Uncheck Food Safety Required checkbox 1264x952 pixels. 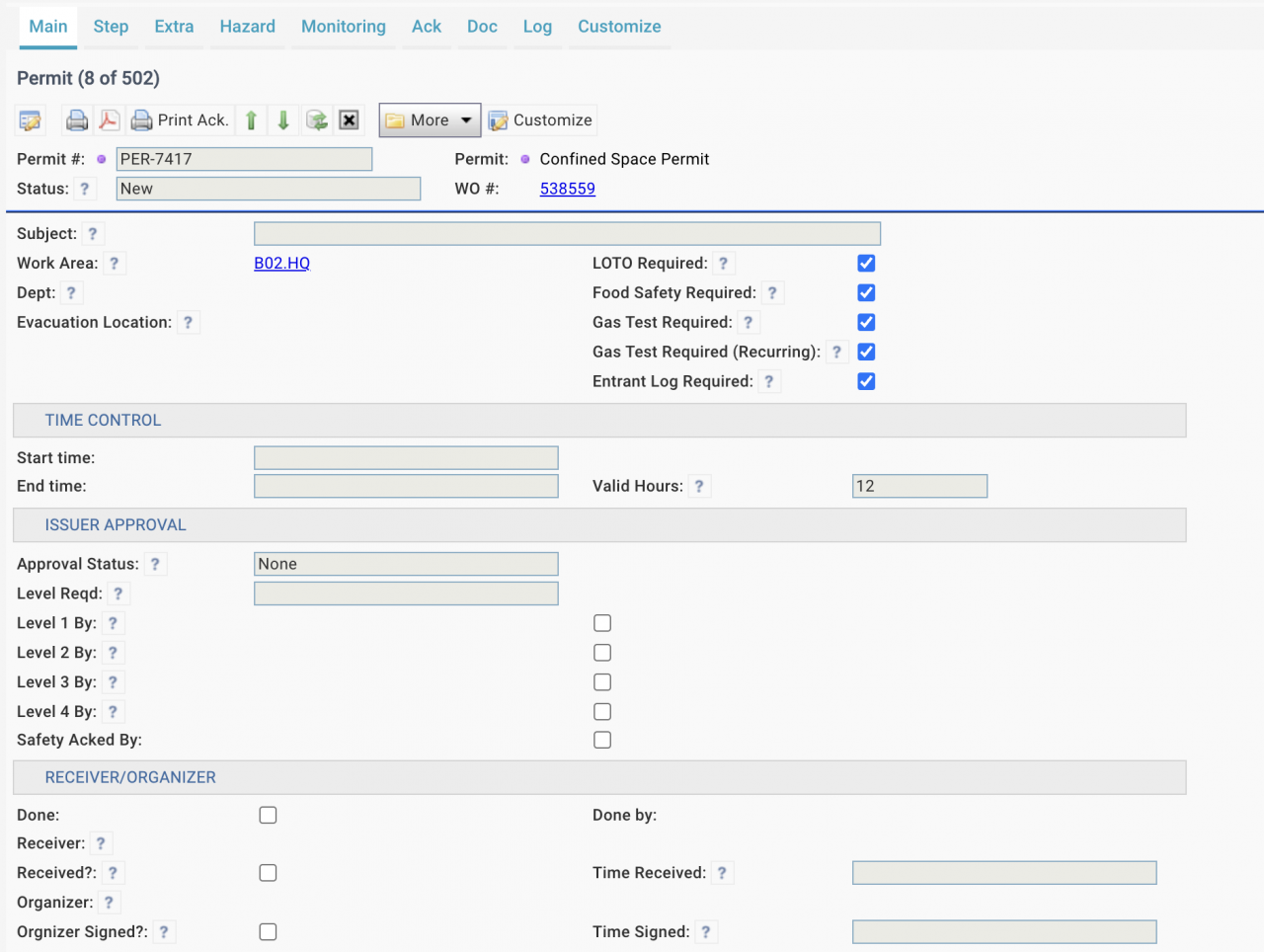tap(866, 292)
